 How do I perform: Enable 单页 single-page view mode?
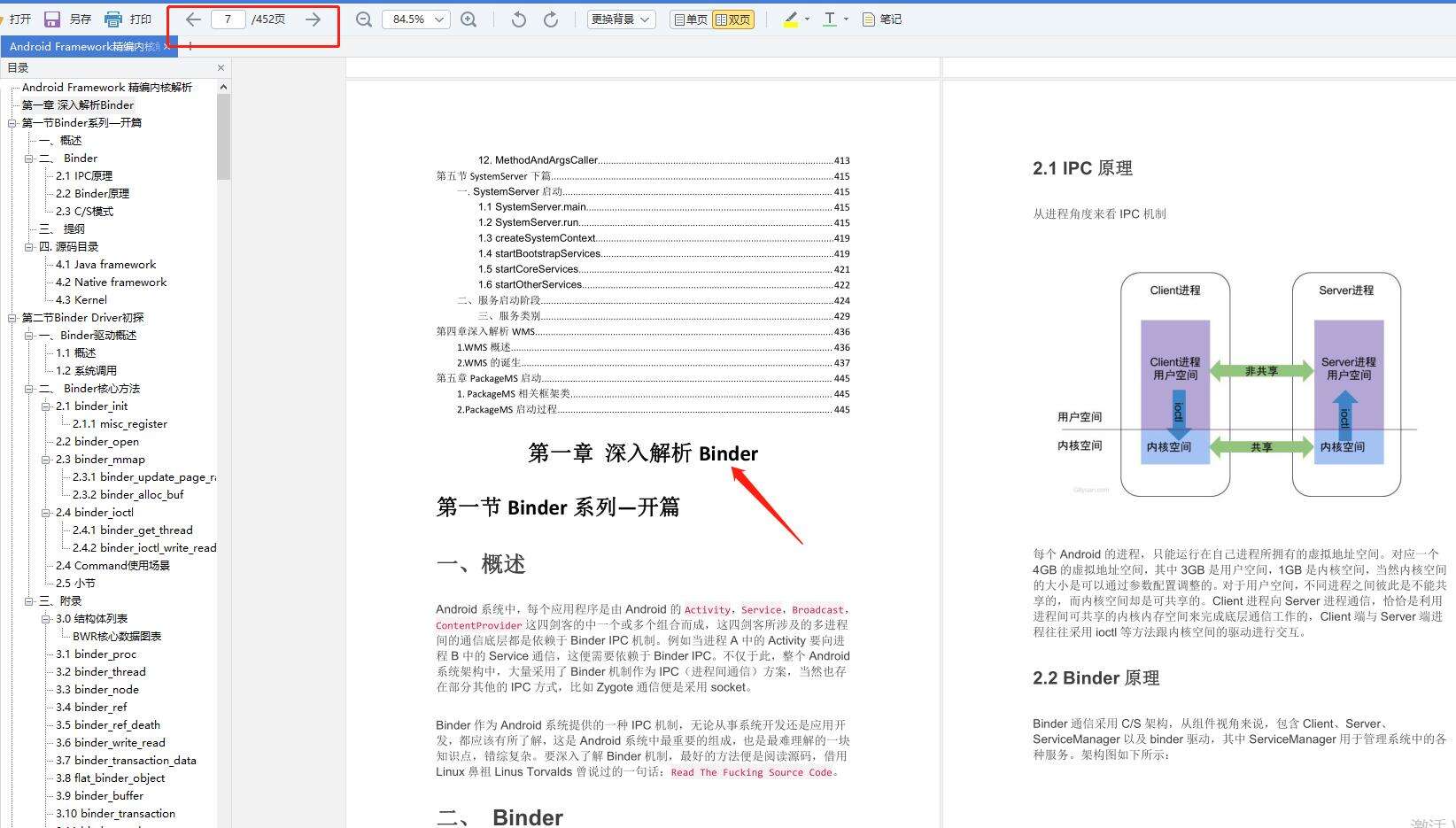(x=689, y=19)
